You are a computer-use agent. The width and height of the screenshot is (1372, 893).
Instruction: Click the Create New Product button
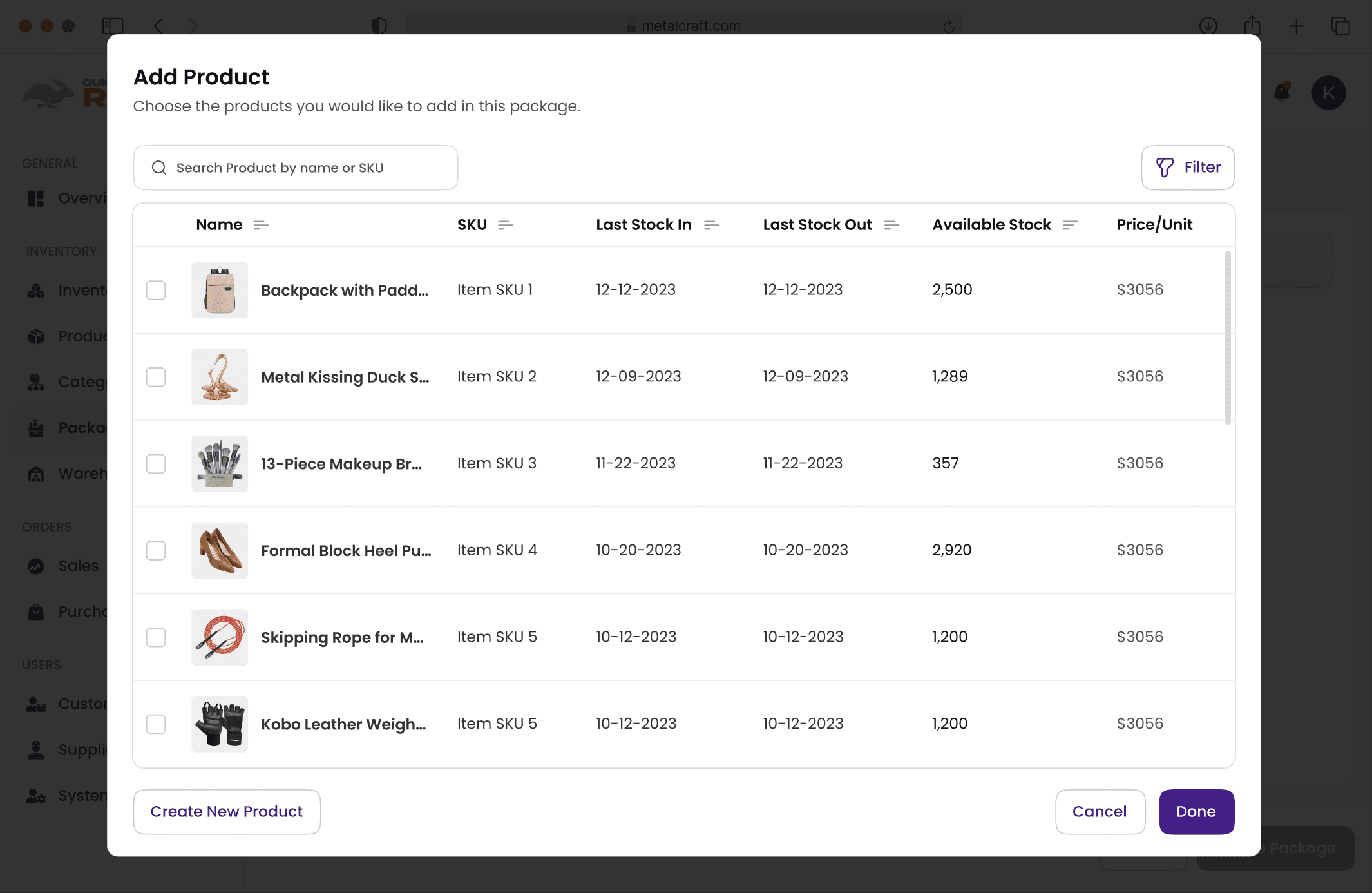(x=227, y=812)
